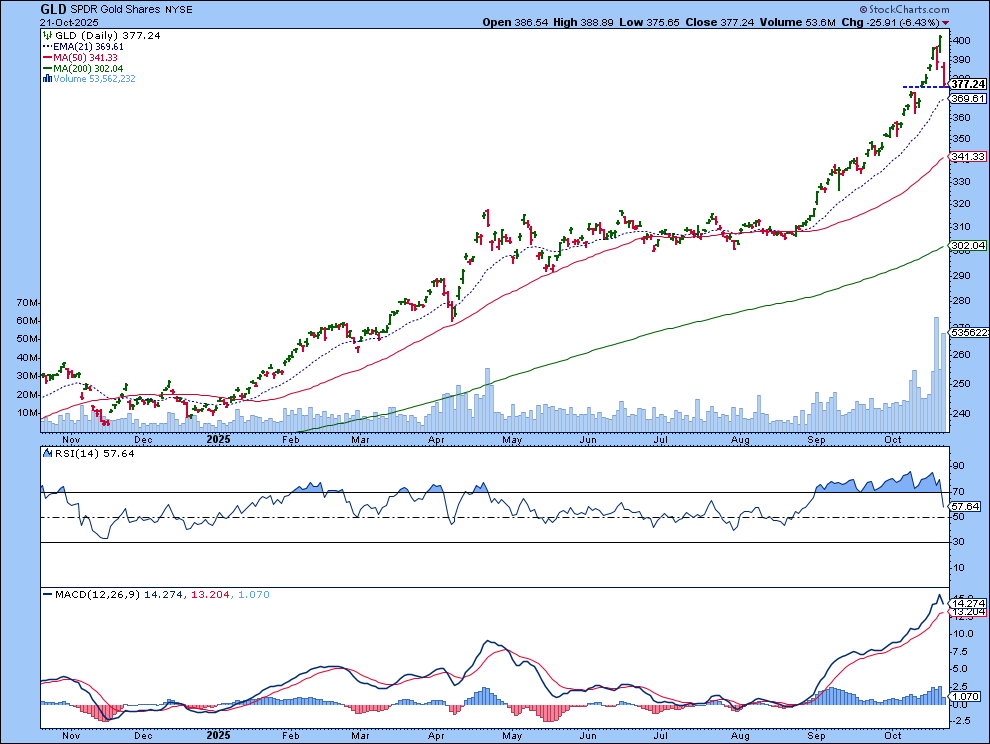Viewport: 990px width, 744px height.
Task: Click the 302.04 MA(200) value tag on axis
Action: (x=968, y=245)
